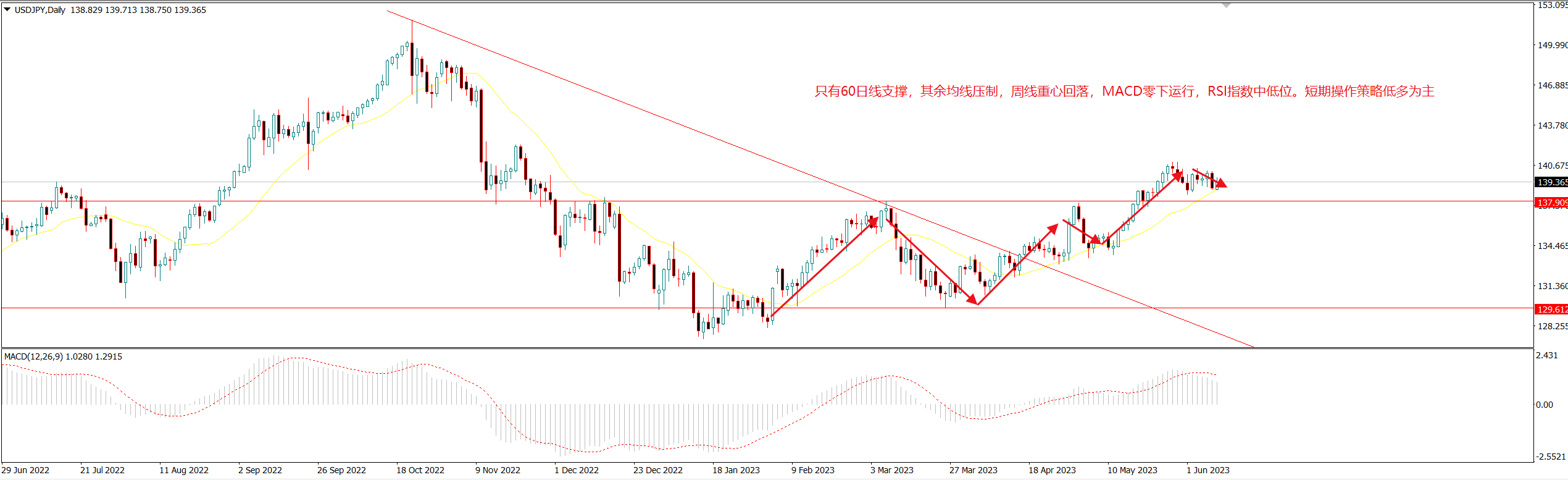Select the final downward red arrow near June 2023
The image size is (1568, 480).
(x=1210, y=178)
